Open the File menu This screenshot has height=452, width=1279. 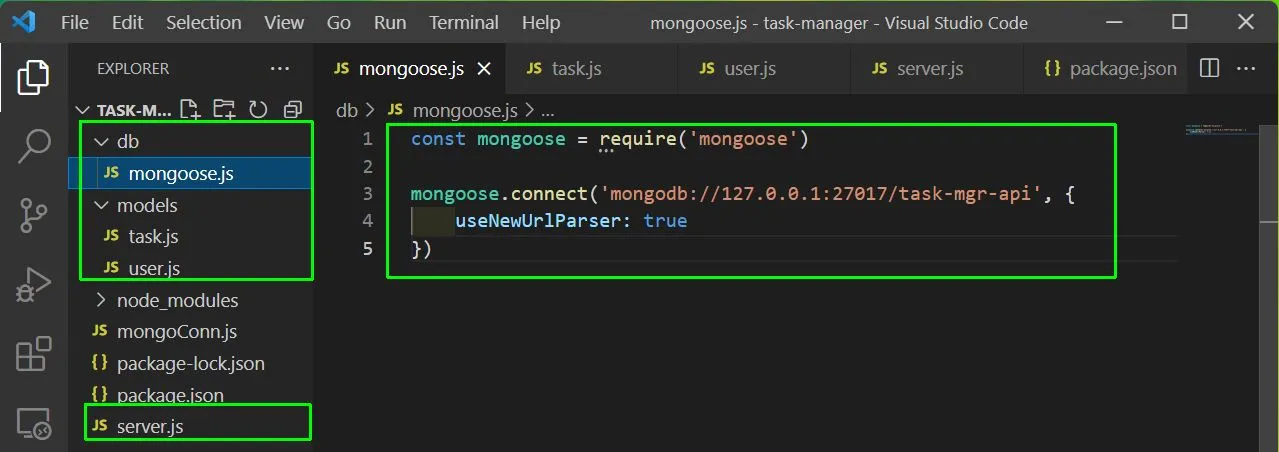(75, 22)
